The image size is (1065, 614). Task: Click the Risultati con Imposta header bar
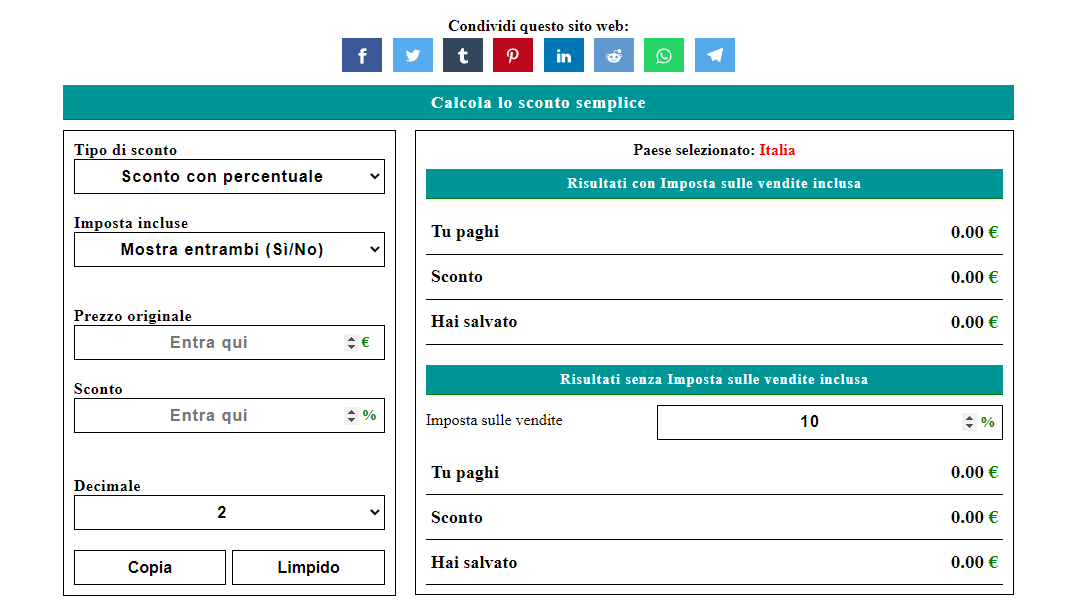pyautogui.click(x=714, y=184)
